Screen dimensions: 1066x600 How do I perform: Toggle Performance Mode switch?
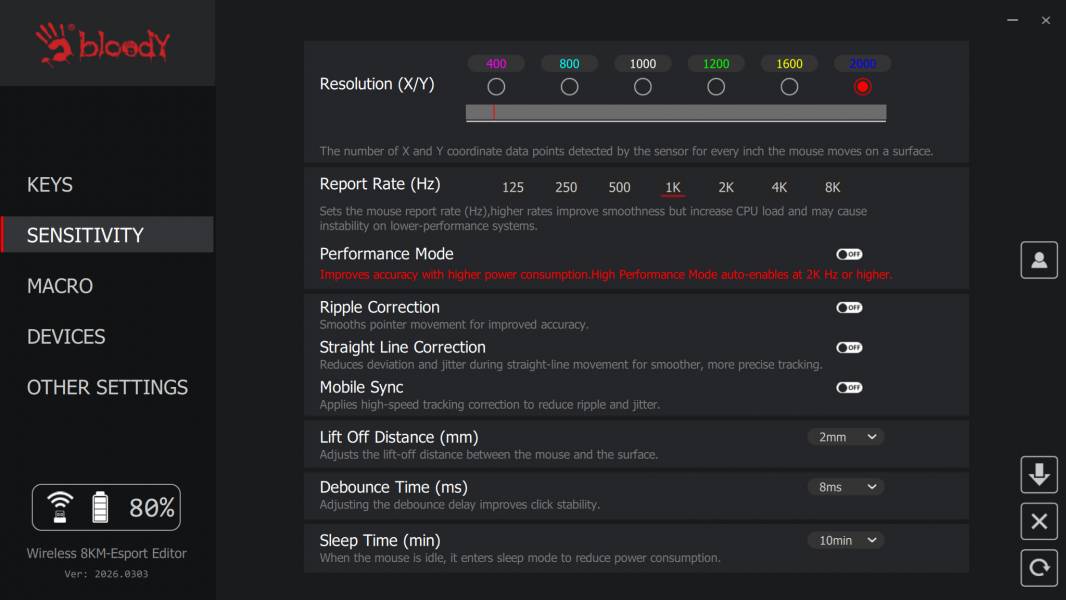tap(849, 254)
